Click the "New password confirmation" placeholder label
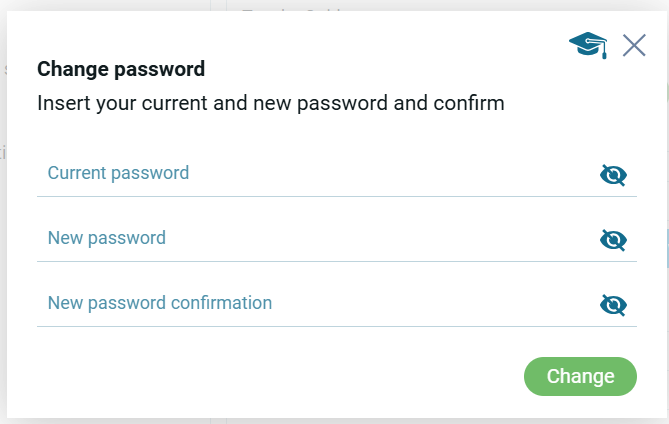 tap(160, 303)
